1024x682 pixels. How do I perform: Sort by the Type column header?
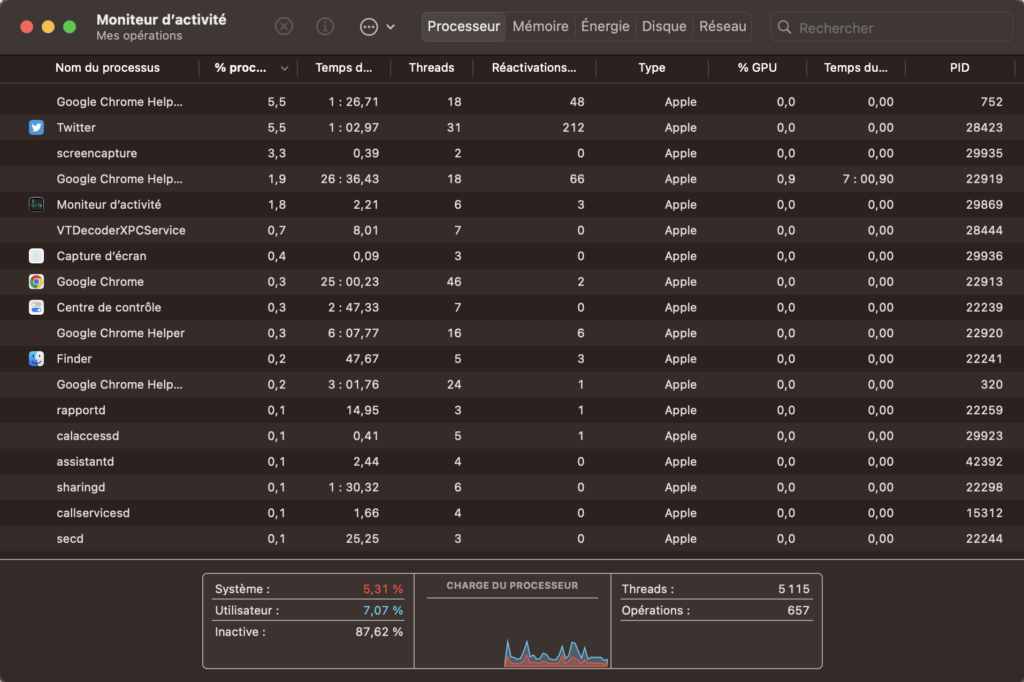652,67
